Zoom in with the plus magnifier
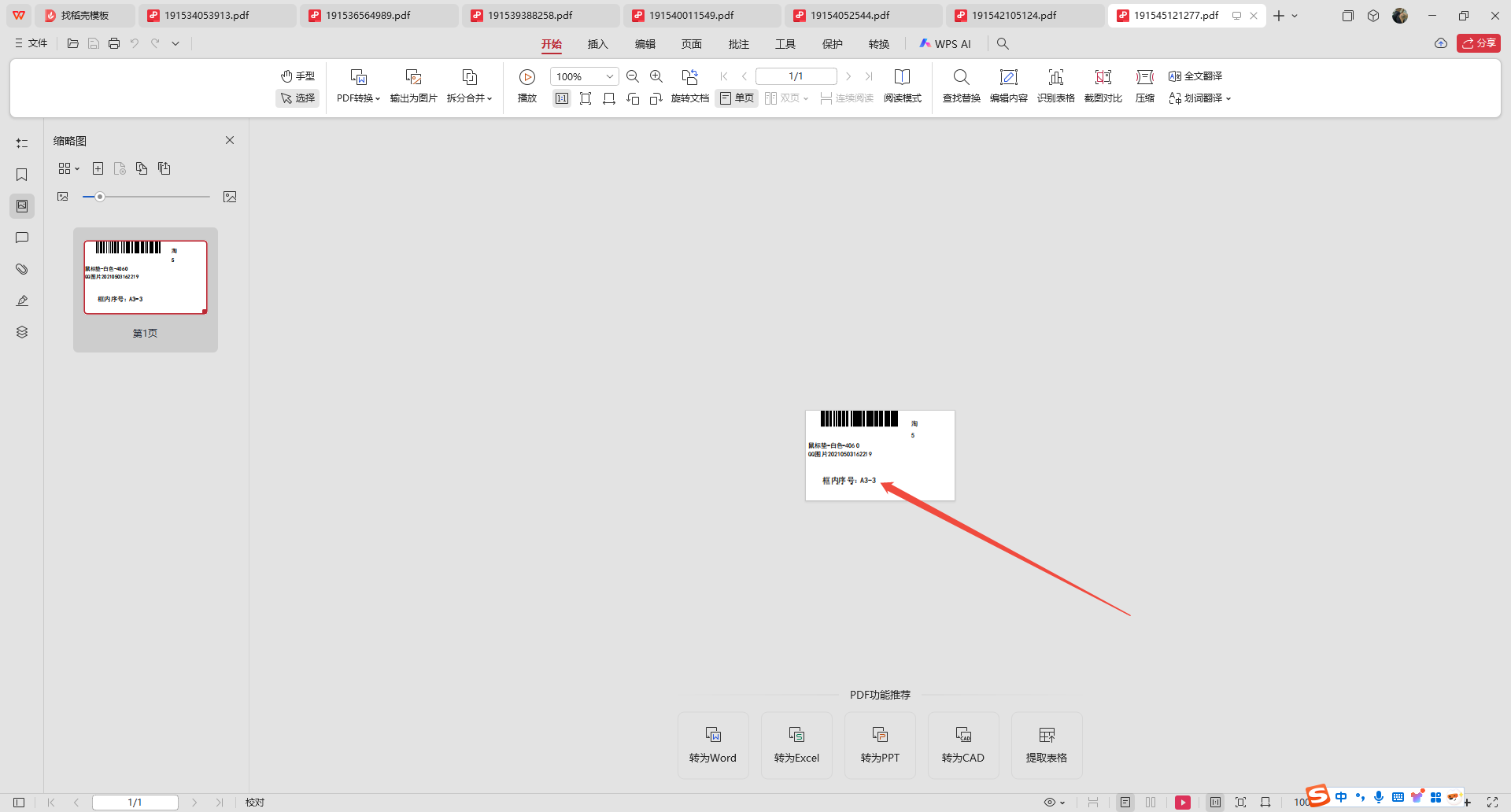 coord(656,76)
